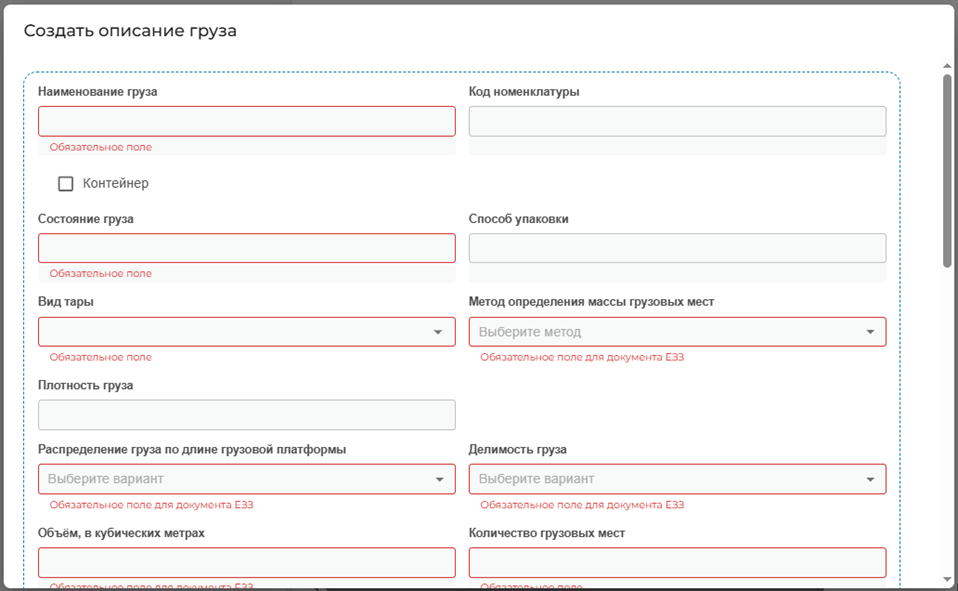Open the Вид тары dropdown
The image size is (958, 591).
tap(247, 332)
